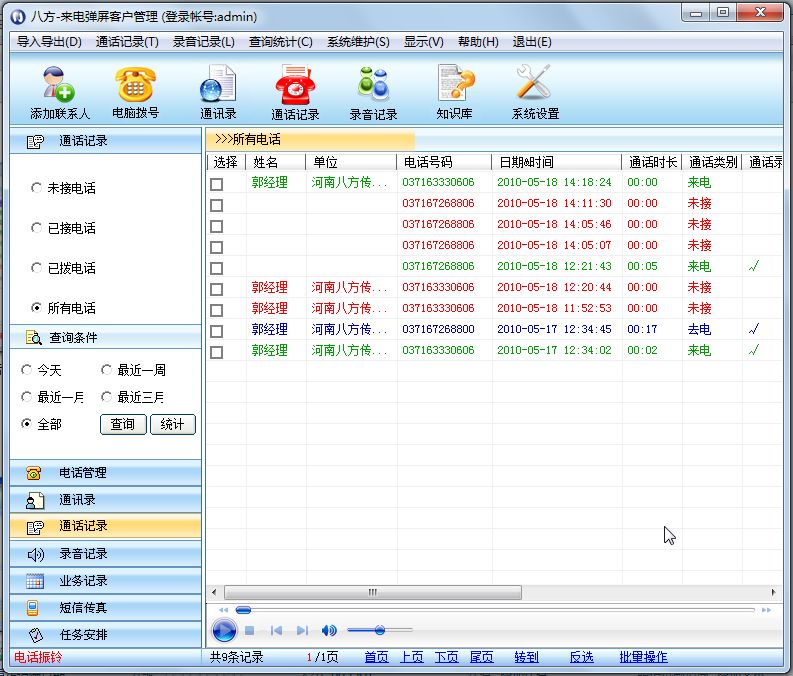The height and width of the screenshot is (676, 793).
Task: Tick the checkbox in the first call row
Action: pyautogui.click(x=216, y=183)
